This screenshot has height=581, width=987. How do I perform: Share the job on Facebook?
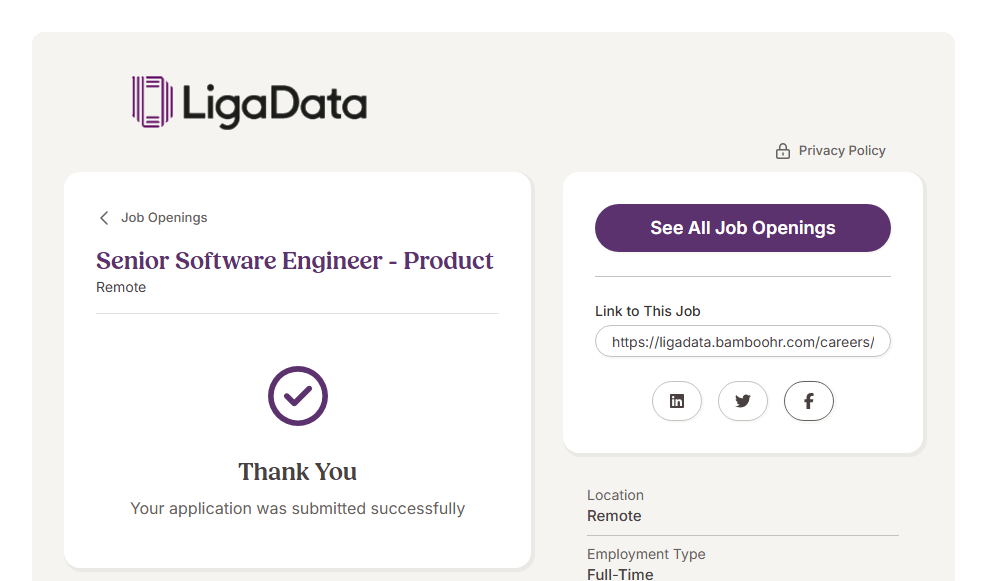(x=809, y=401)
